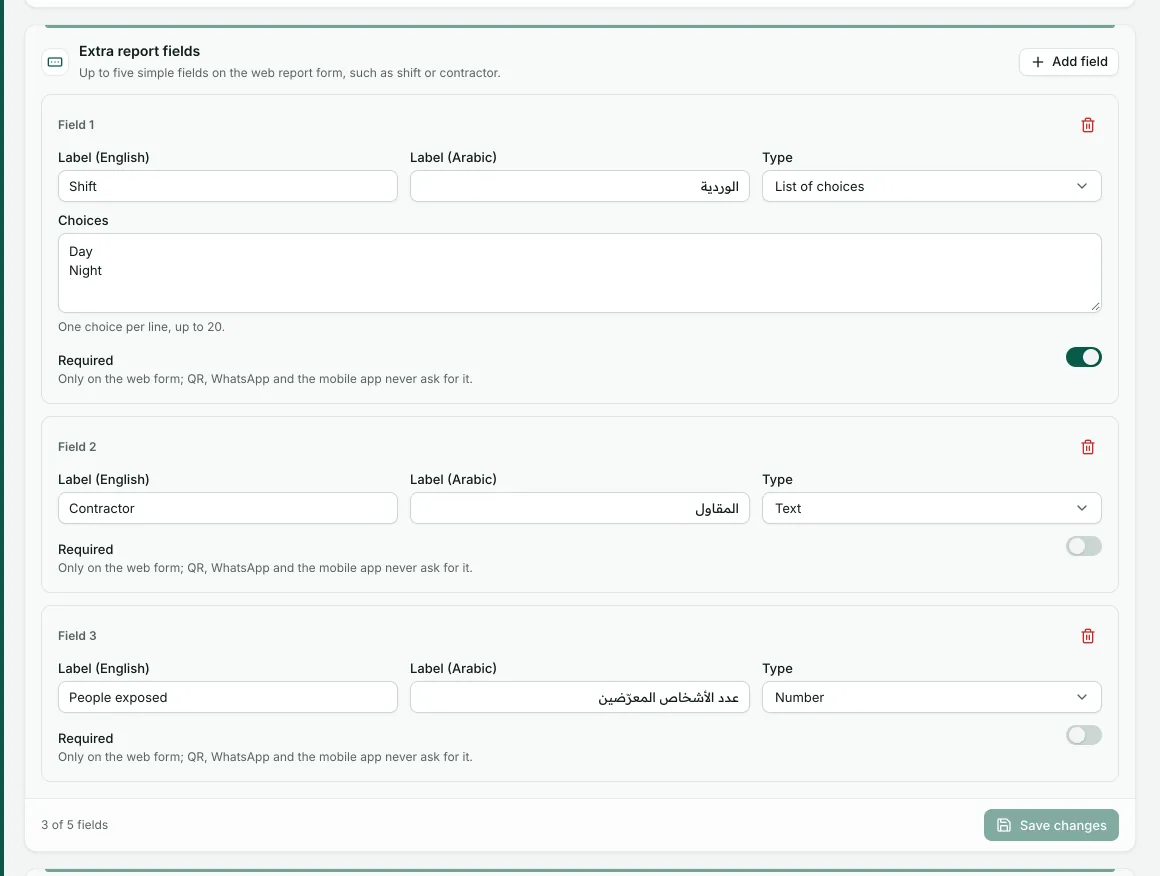1160x876 pixels.
Task: Click the 'Field 3' card title
Action: click(77, 636)
